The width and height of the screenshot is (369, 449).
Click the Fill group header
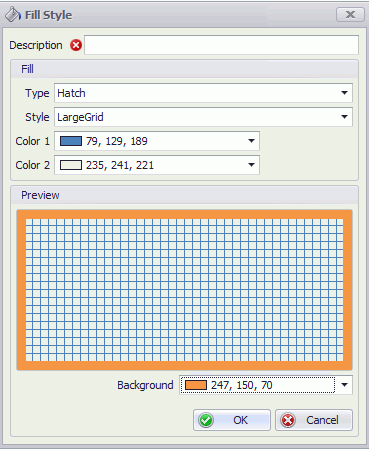[184, 69]
